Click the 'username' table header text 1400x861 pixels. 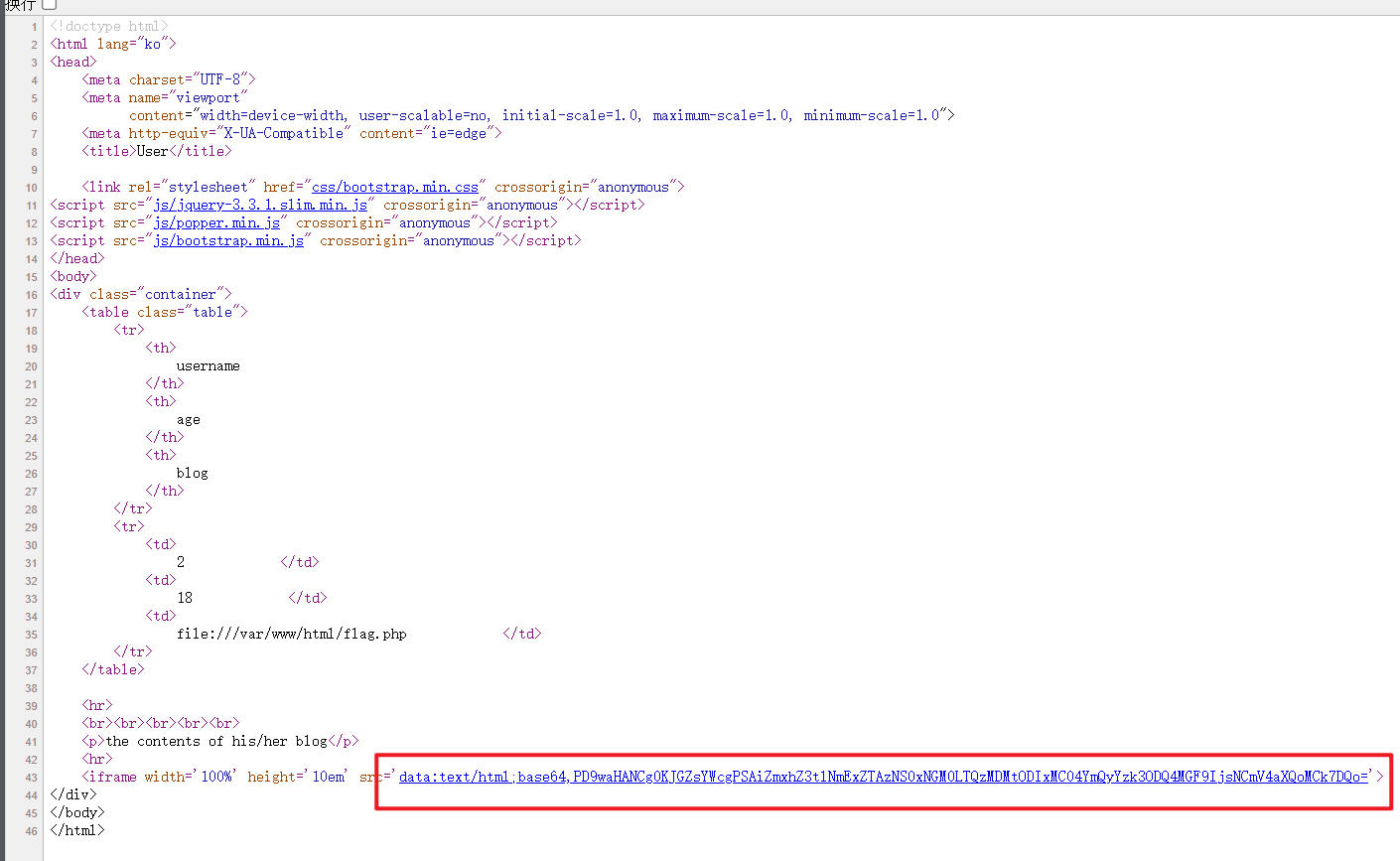coord(209,365)
